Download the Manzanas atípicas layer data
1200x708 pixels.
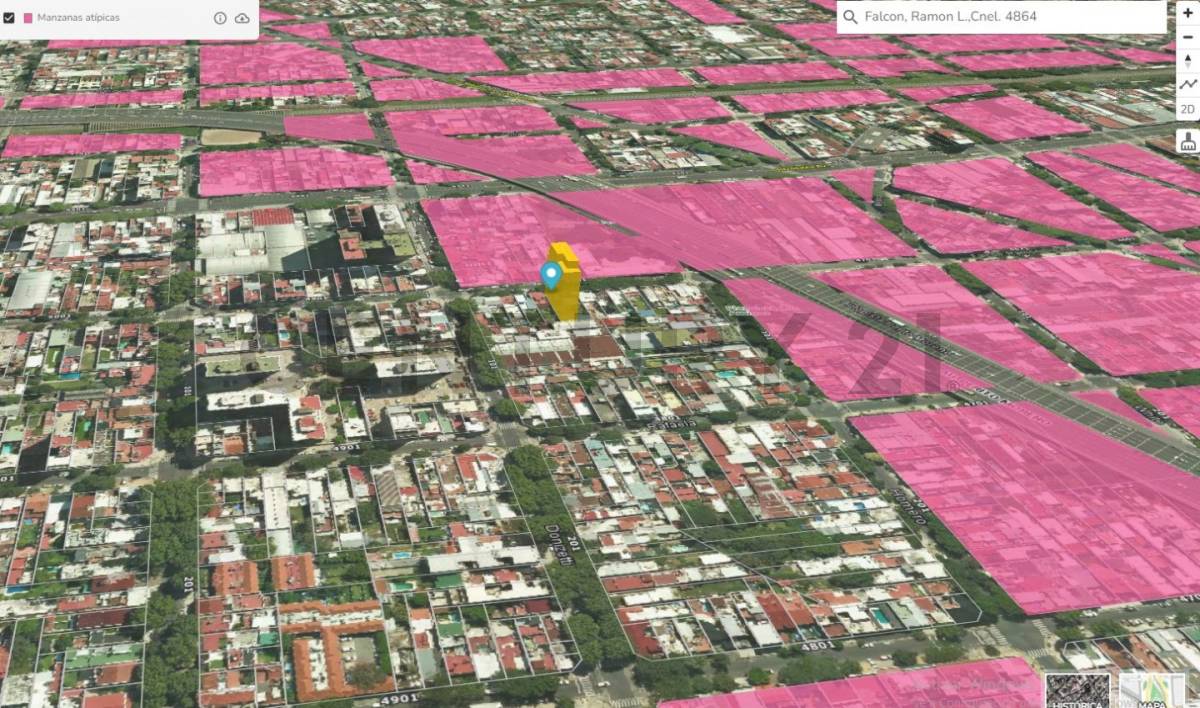(242, 18)
